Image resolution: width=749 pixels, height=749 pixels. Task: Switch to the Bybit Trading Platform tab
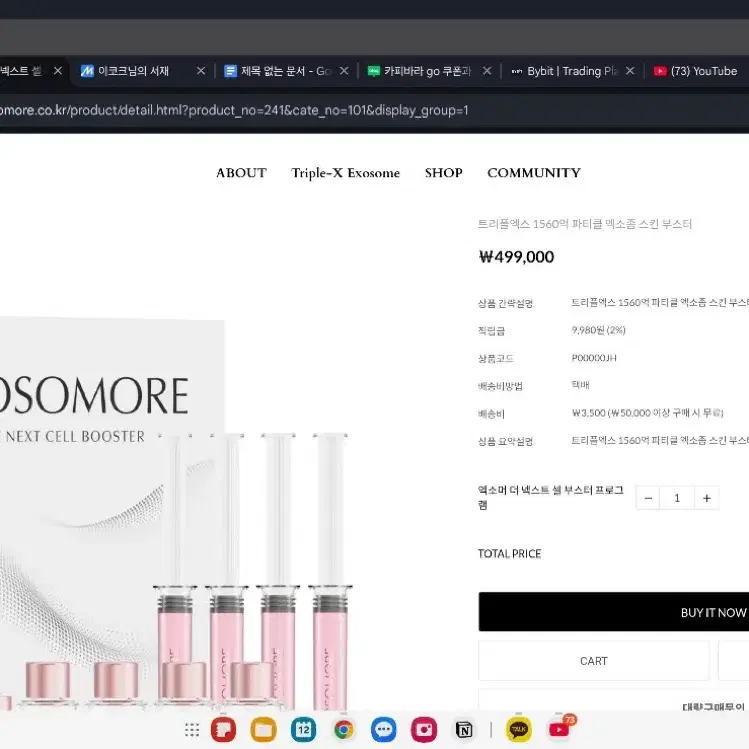click(x=566, y=71)
